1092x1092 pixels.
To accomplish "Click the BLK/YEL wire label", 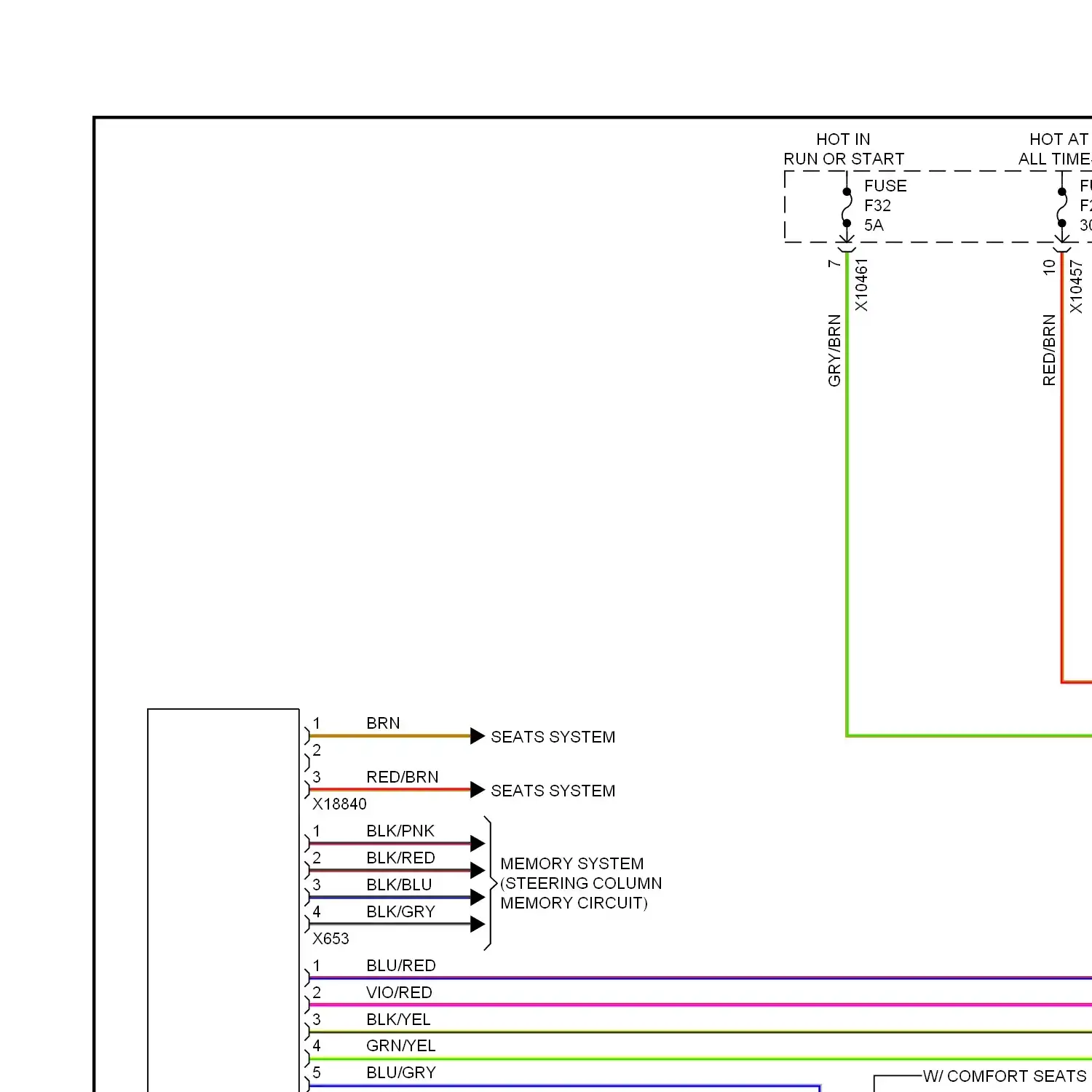I will point(398,1019).
